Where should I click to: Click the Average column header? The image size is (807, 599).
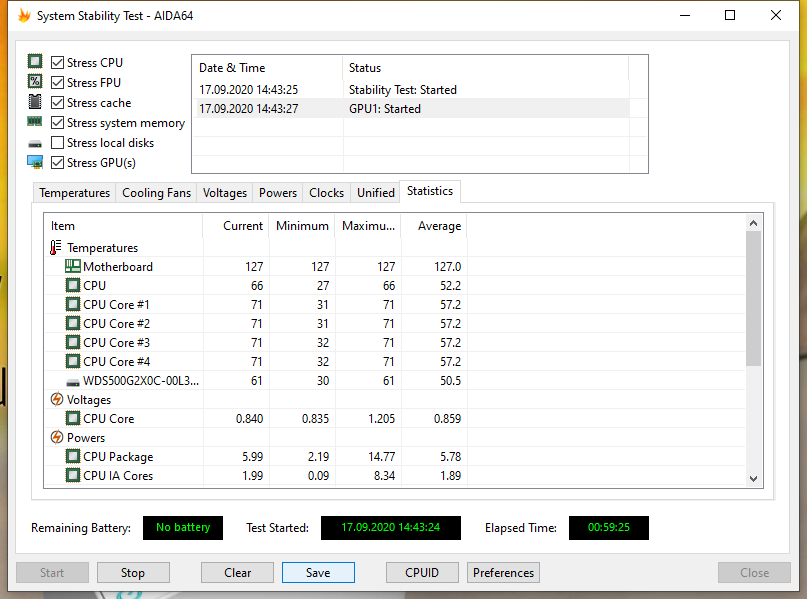tap(434, 226)
